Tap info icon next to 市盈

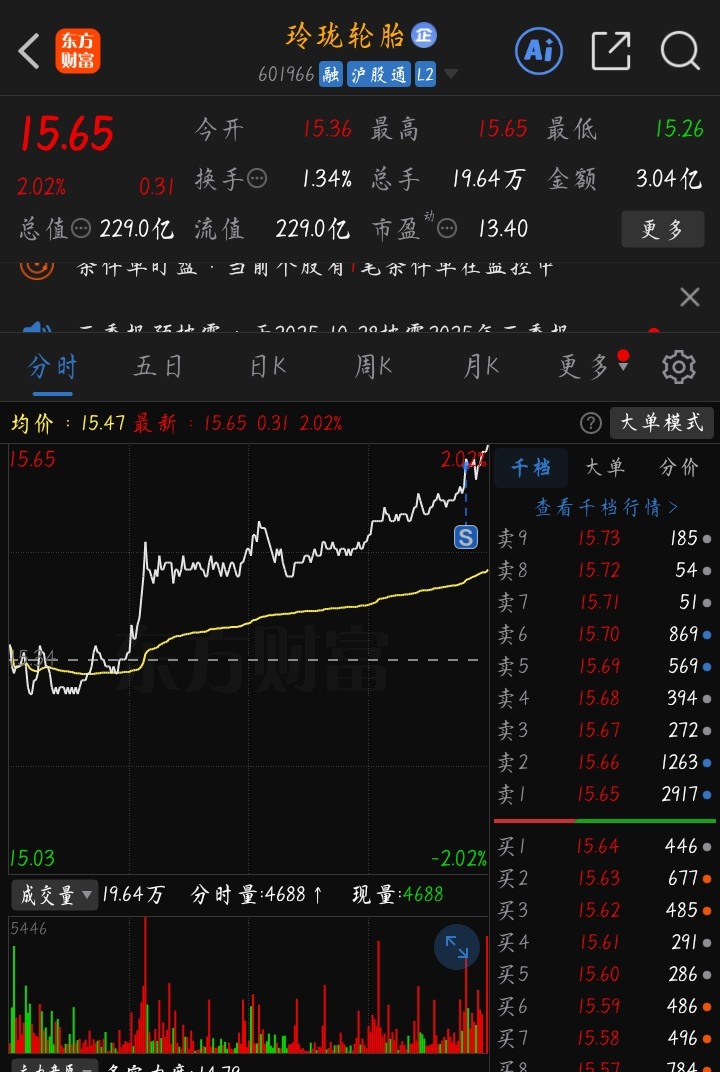(447, 228)
